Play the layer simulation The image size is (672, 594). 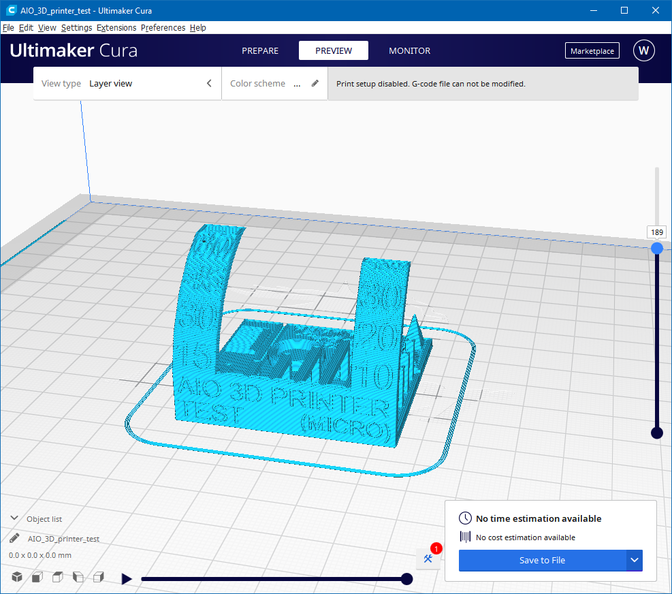(x=126, y=579)
